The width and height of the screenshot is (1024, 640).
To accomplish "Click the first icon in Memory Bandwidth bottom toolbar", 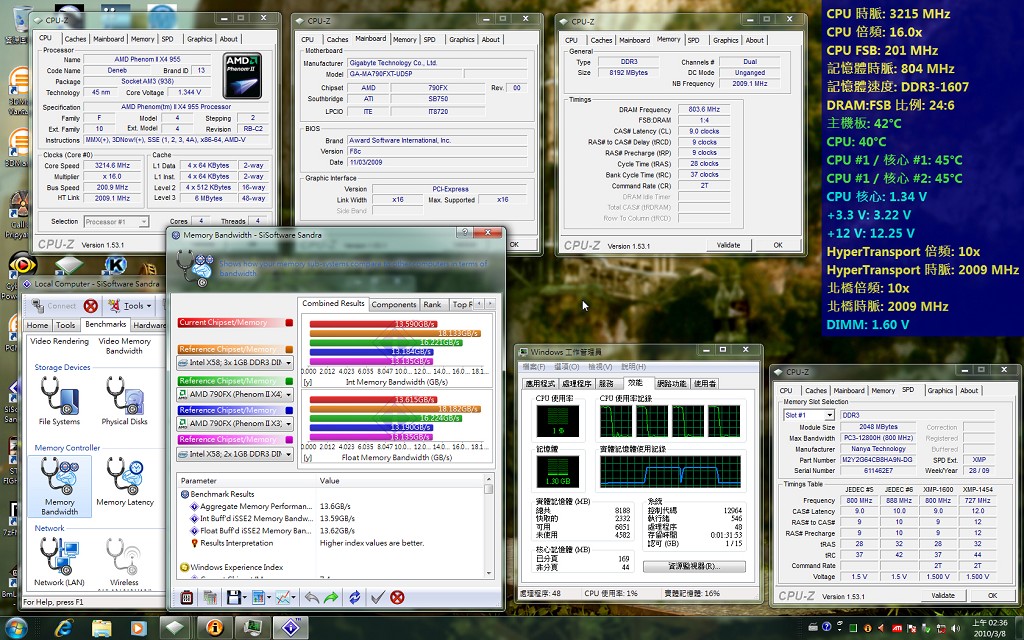I will pyautogui.click(x=187, y=597).
